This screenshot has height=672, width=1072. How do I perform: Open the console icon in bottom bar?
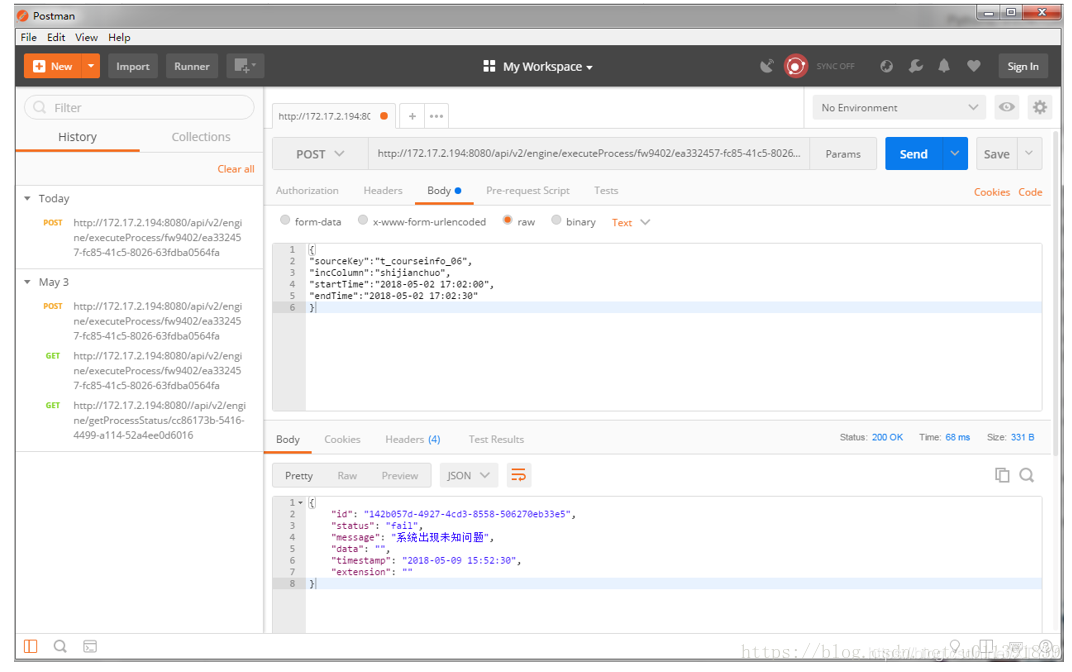click(90, 646)
